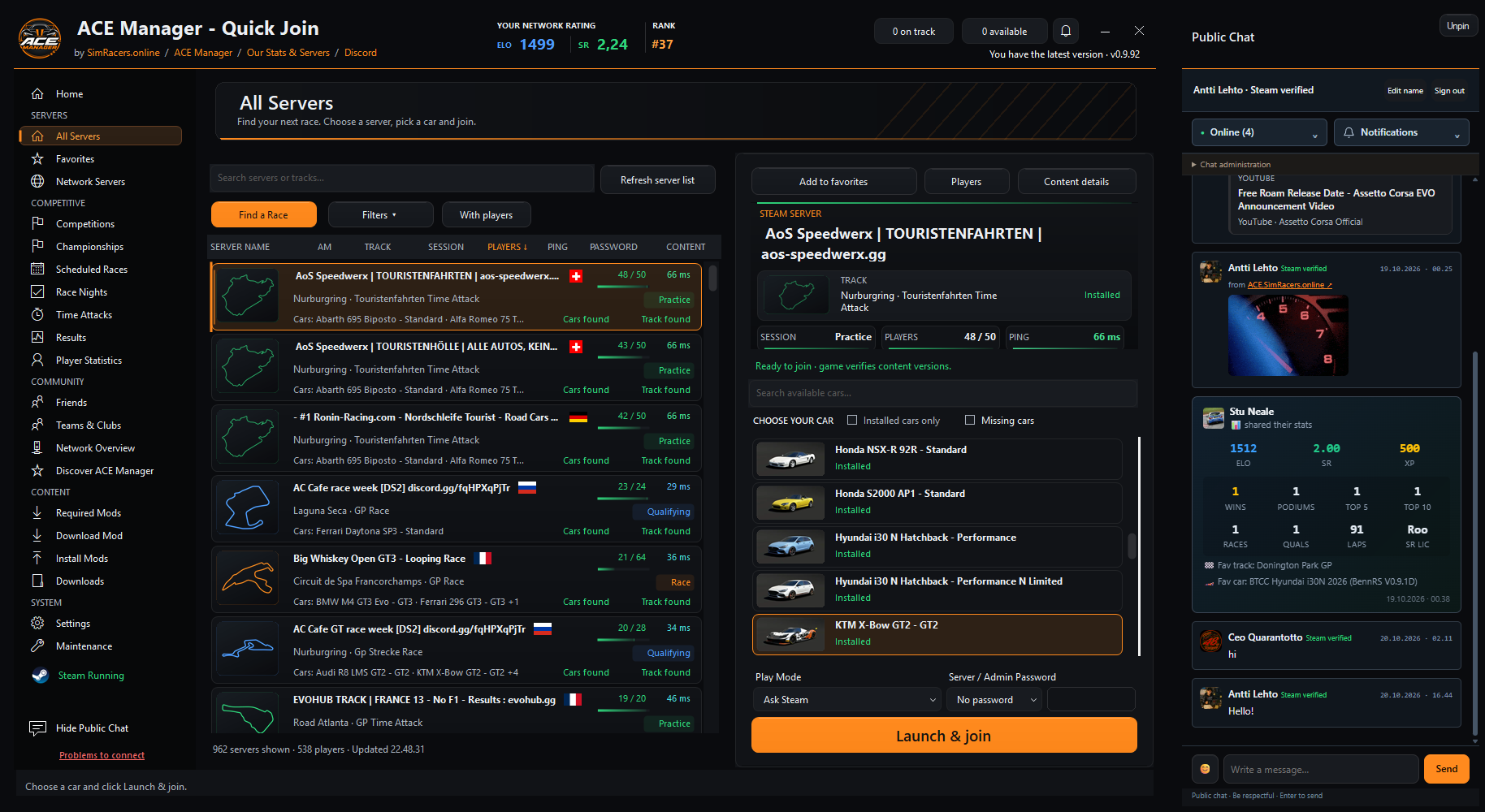
Task: Open Content details button
Action: tap(1076, 182)
